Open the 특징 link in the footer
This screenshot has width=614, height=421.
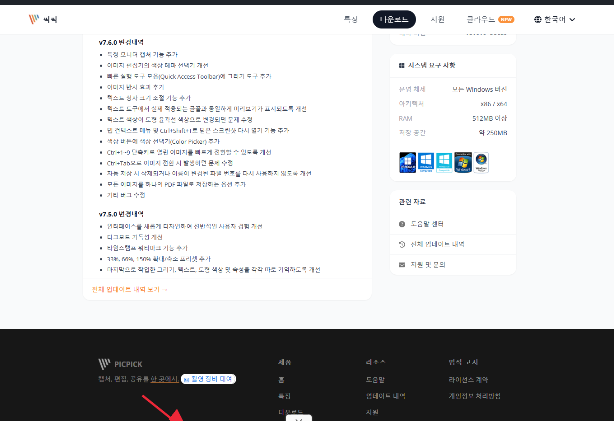284,396
